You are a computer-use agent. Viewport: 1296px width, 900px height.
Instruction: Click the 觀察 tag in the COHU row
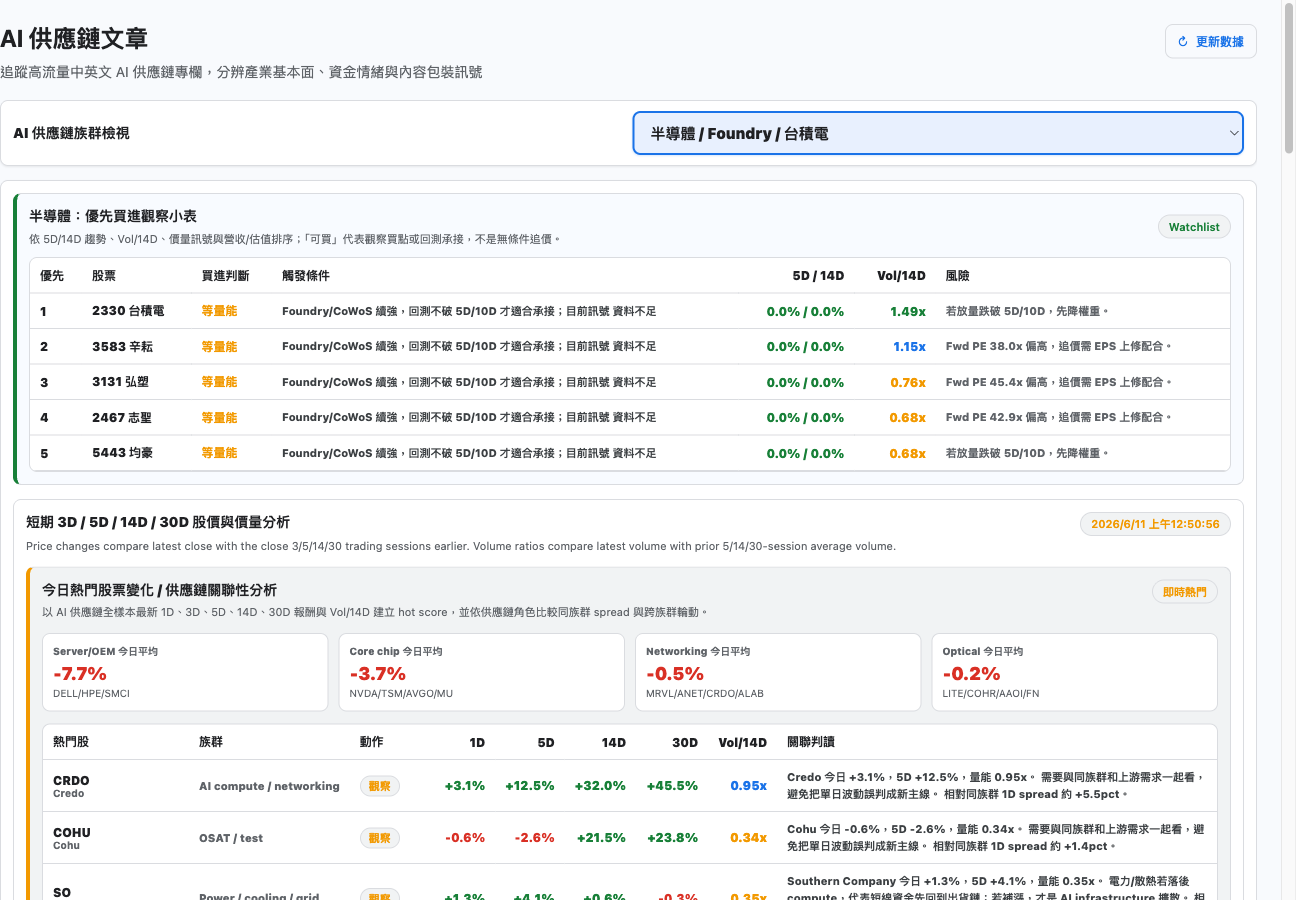tap(380, 838)
